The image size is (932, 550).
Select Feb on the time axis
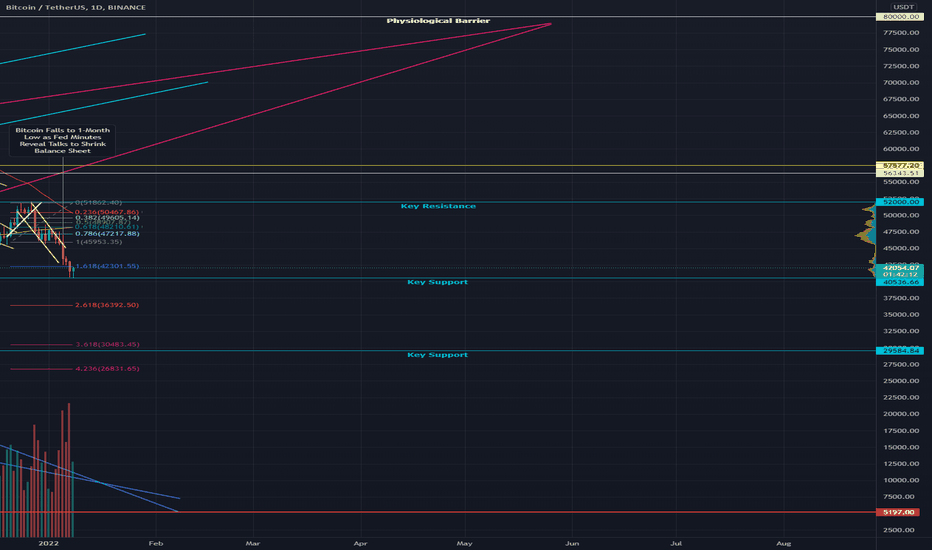pos(156,543)
